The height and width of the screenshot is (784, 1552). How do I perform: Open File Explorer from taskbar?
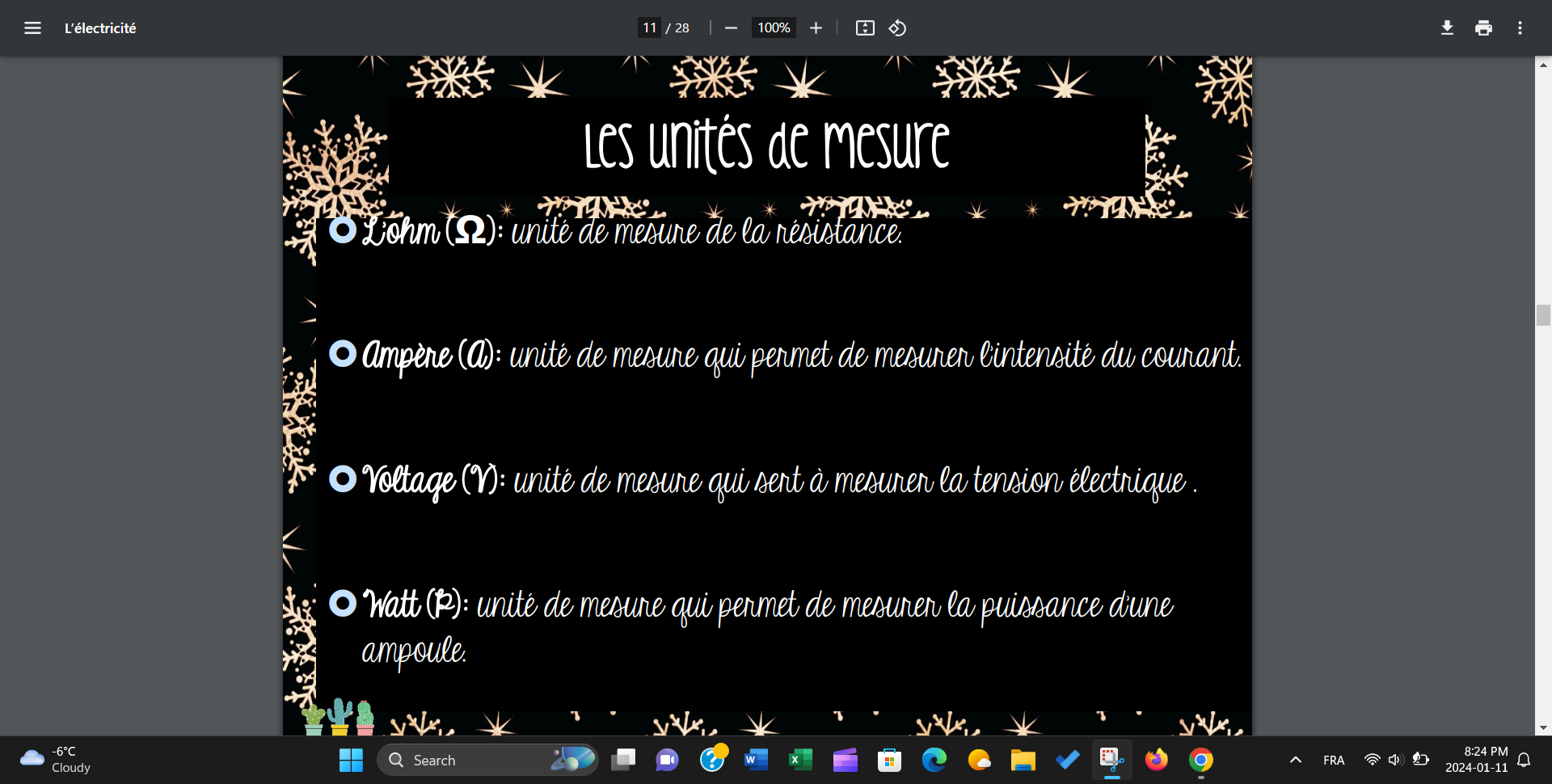coord(1023,761)
